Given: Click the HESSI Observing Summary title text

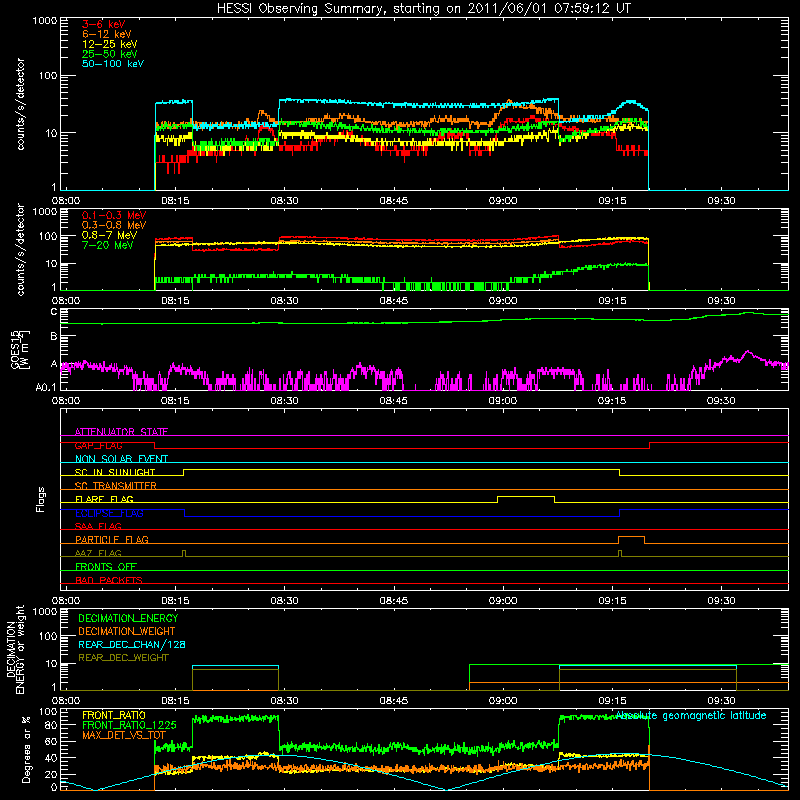Looking at the screenshot, I should pos(424,9).
